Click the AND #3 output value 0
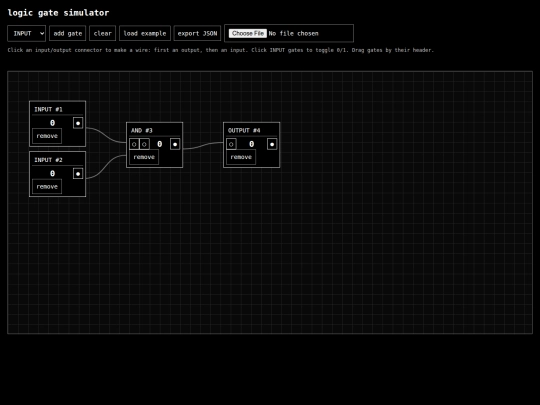 coord(159,144)
